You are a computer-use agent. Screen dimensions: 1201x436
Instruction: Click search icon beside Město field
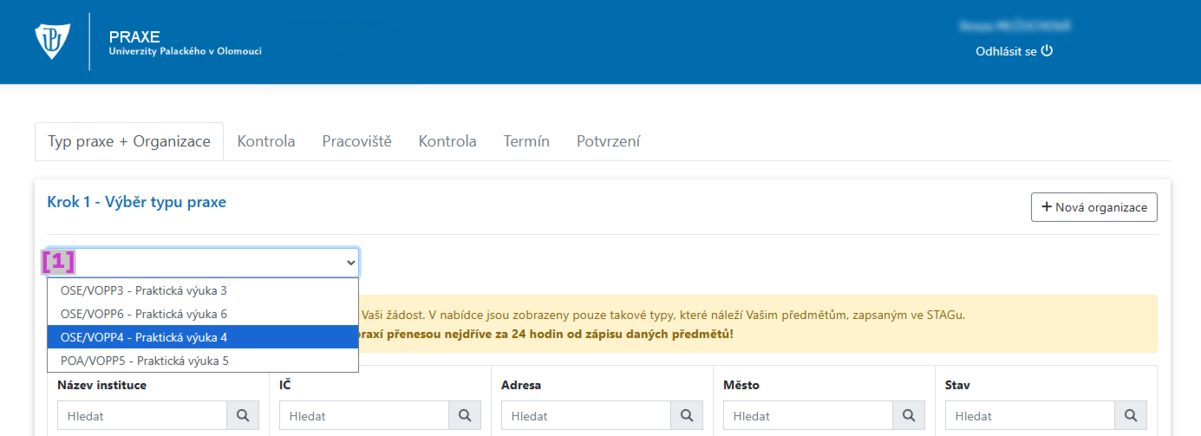tap(908, 415)
